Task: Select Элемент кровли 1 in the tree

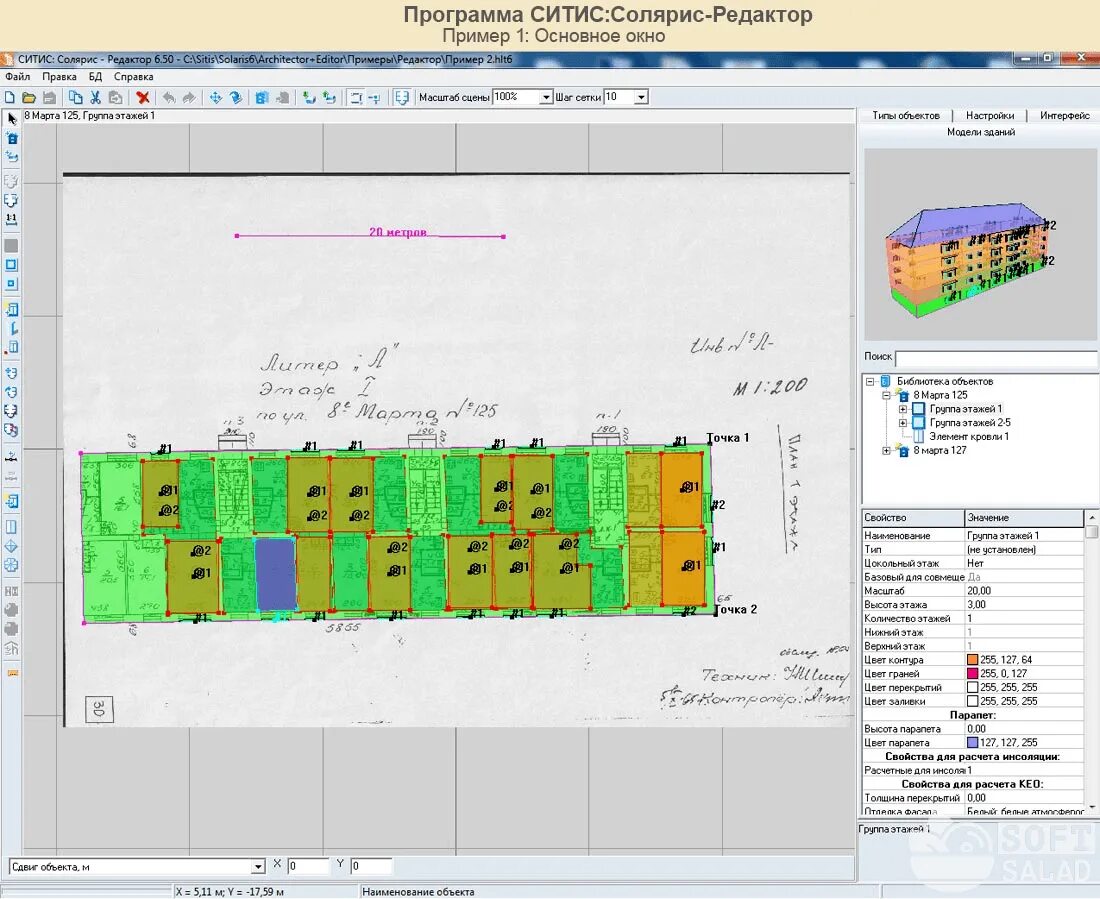Action: click(x=969, y=437)
